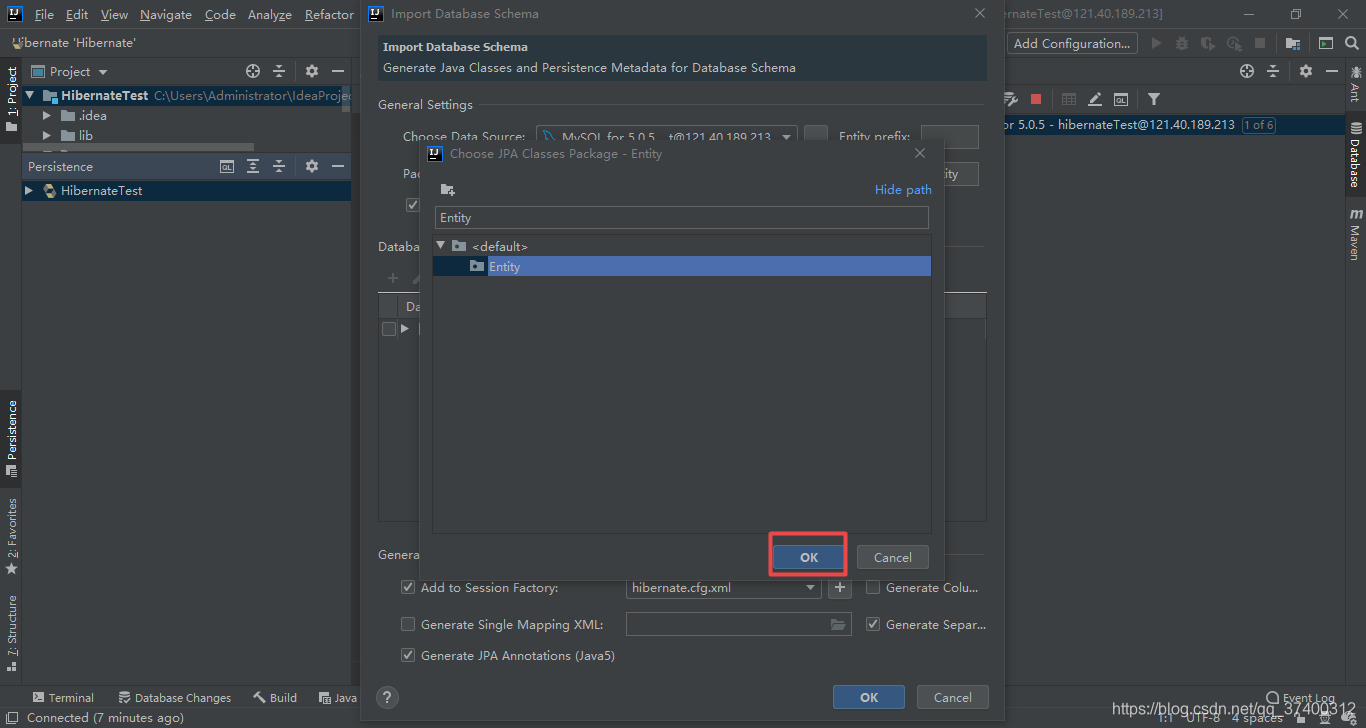
Task: Click the filter icon in Database toolbar
Action: [1154, 99]
